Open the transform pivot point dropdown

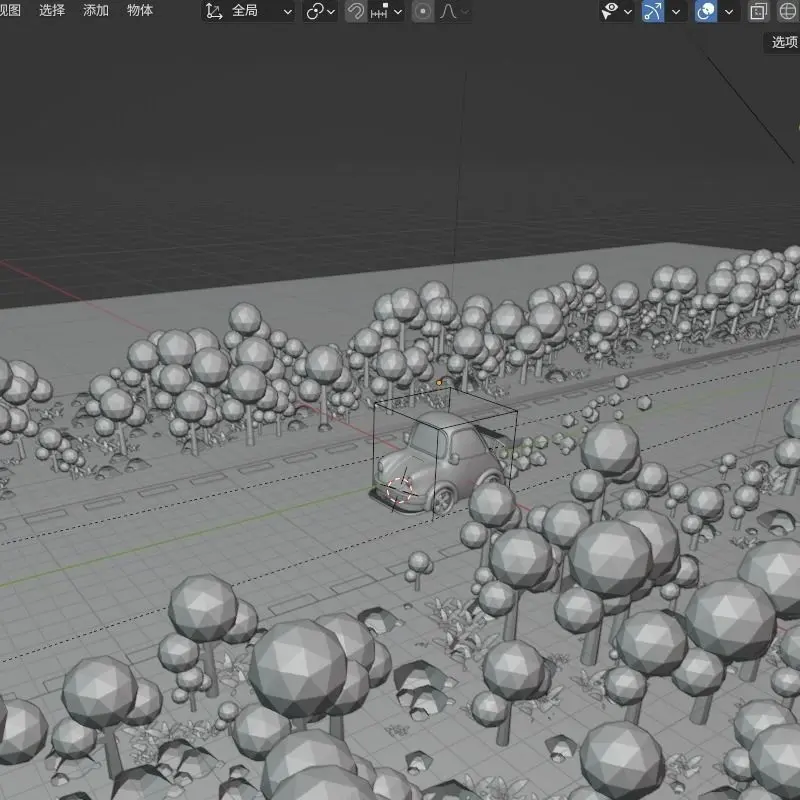320,11
